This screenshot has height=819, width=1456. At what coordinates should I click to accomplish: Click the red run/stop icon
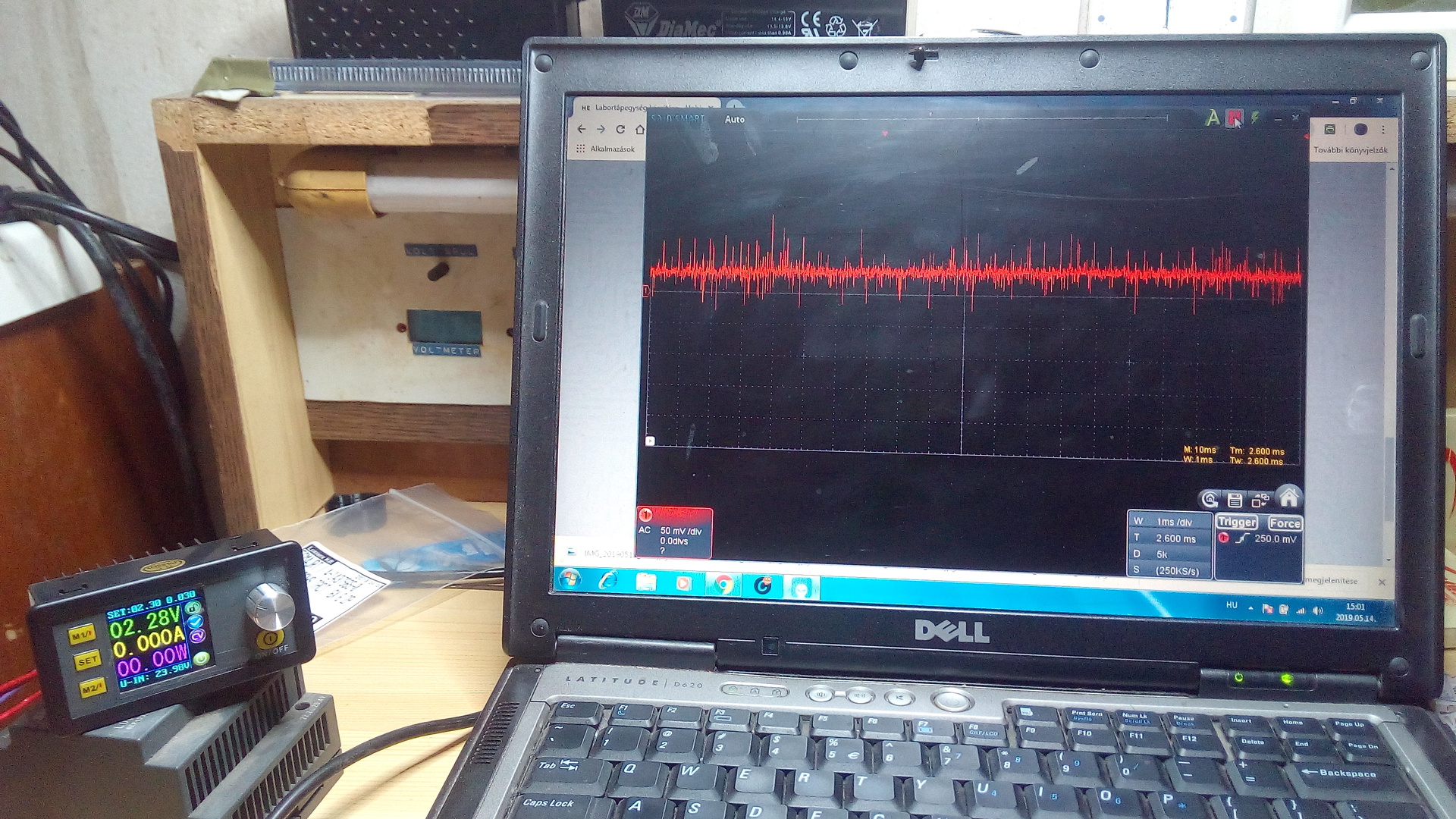(x=1235, y=118)
